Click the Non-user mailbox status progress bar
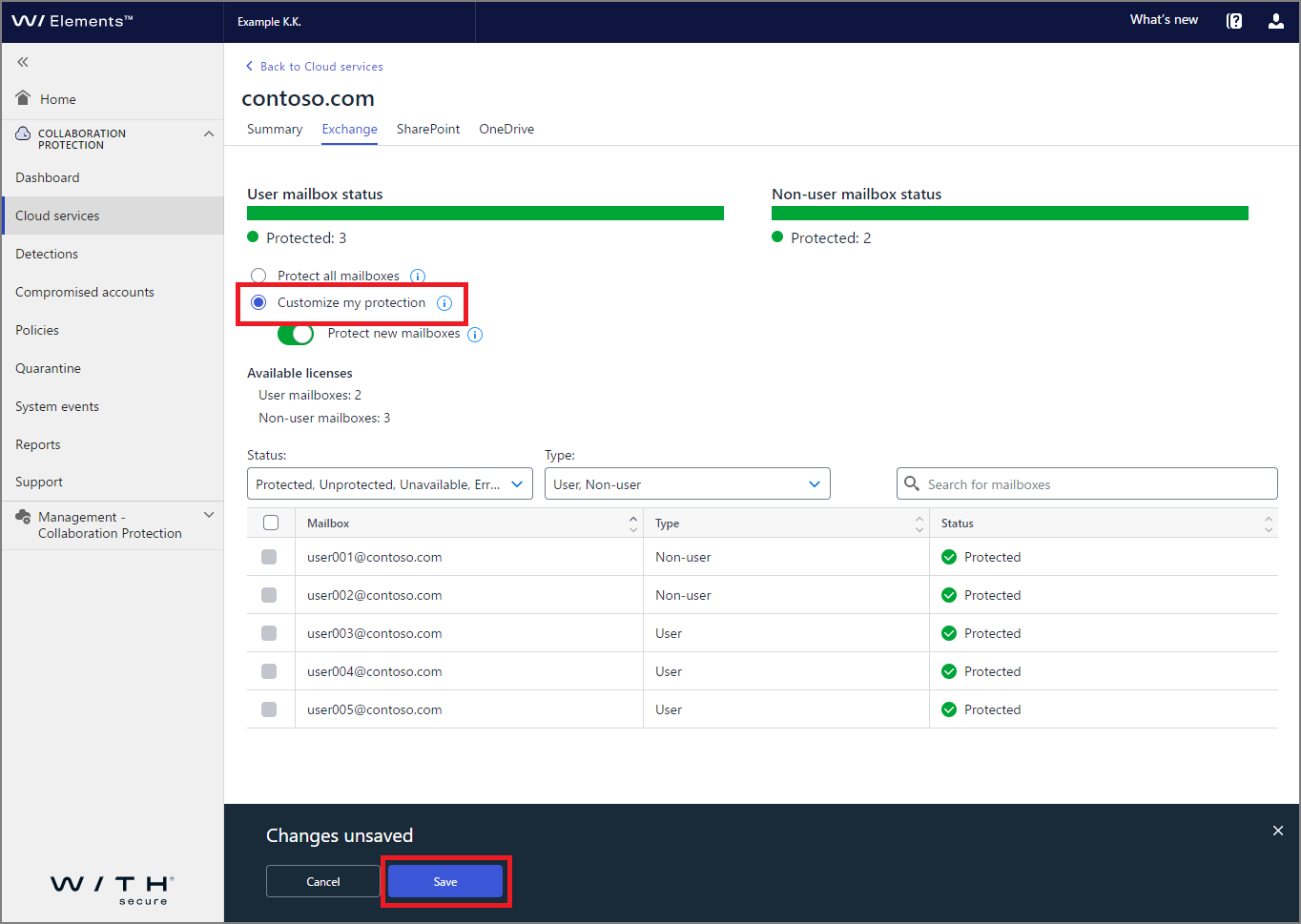 coord(1010,214)
